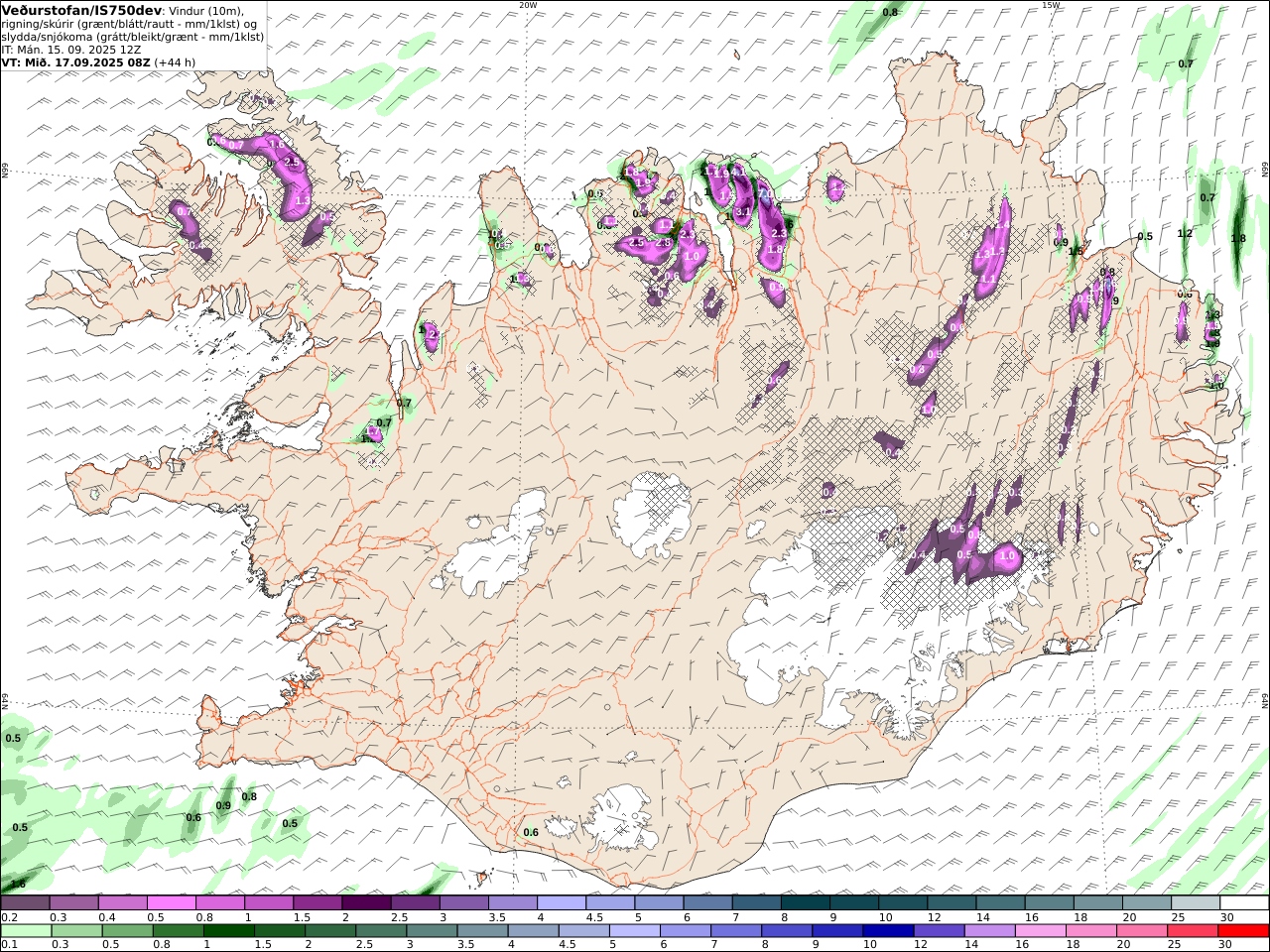Pick the bright pink 0.5 snow legend swatch
The image size is (1270, 952).
coord(171,903)
